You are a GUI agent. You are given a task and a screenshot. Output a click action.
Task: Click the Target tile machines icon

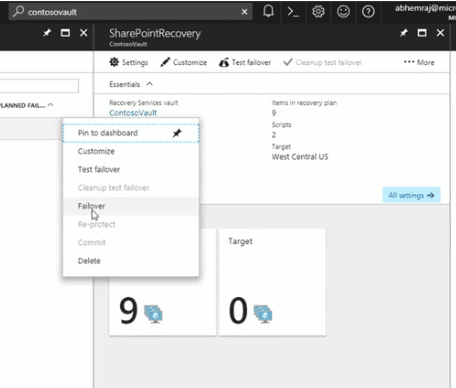pos(263,314)
